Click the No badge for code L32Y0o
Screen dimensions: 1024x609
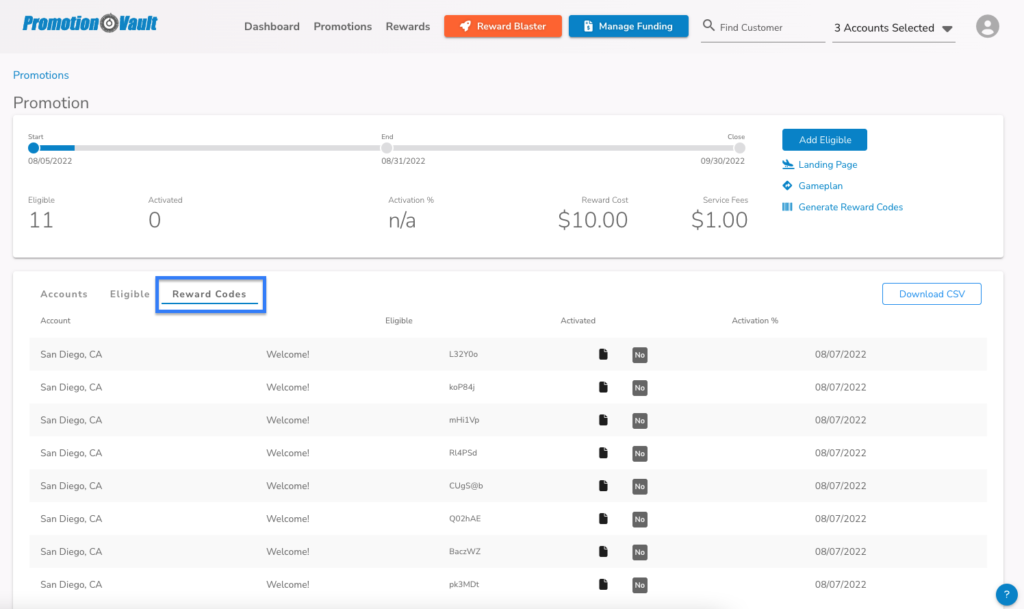pos(639,355)
